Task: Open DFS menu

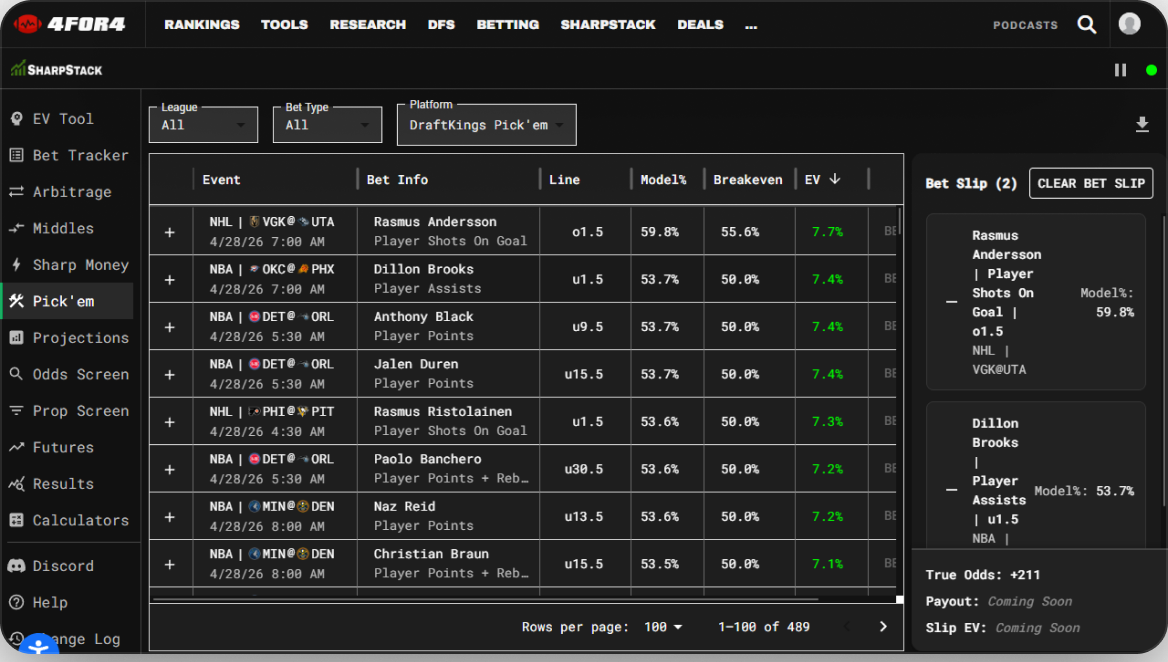Action: click(441, 25)
